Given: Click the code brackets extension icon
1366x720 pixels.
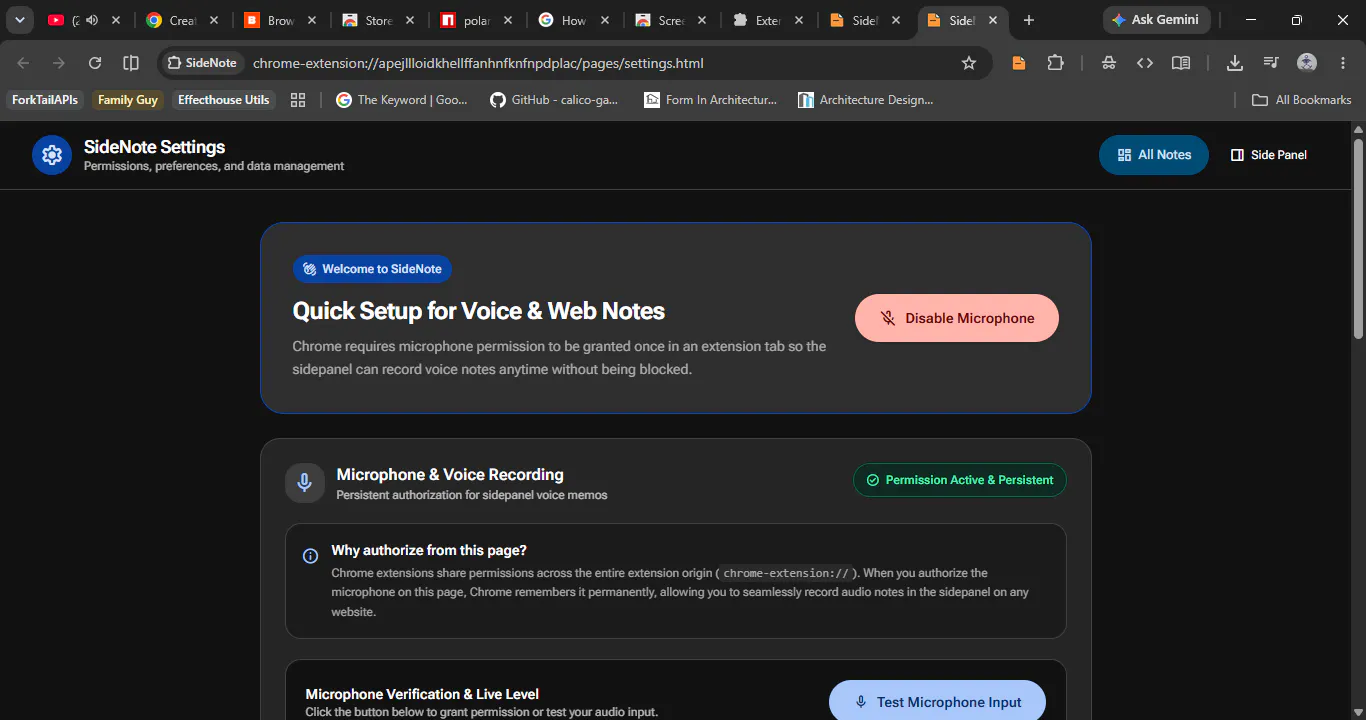Looking at the screenshot, I should [x=1145, y=63].
